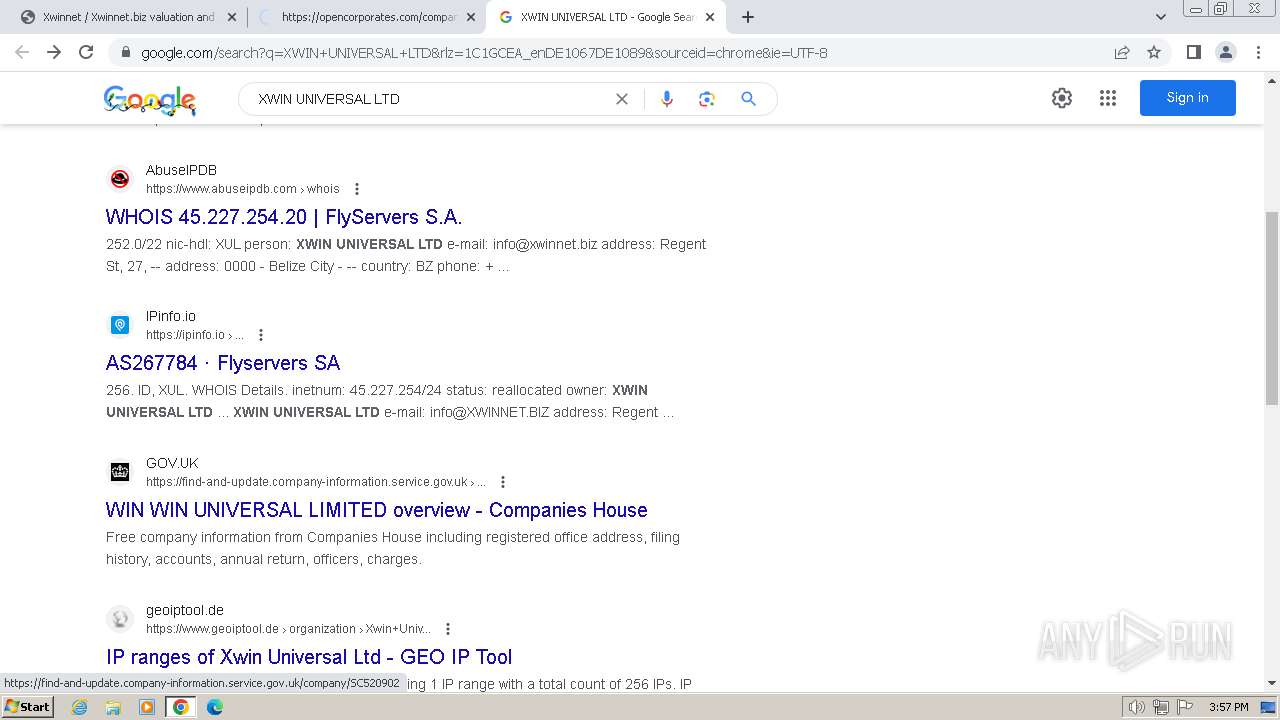Click the Google logo
This screenshot has width=1280, height=720.
[150, 100]
